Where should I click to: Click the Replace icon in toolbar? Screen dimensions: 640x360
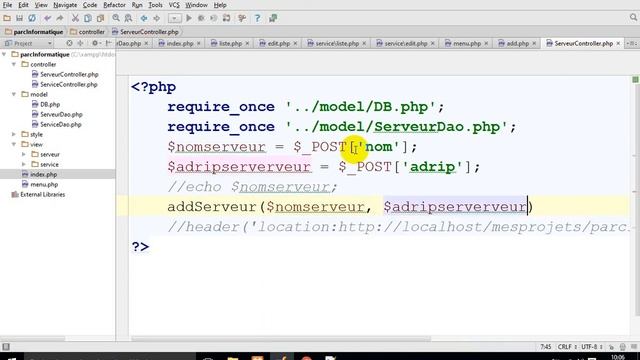(128, 18)
